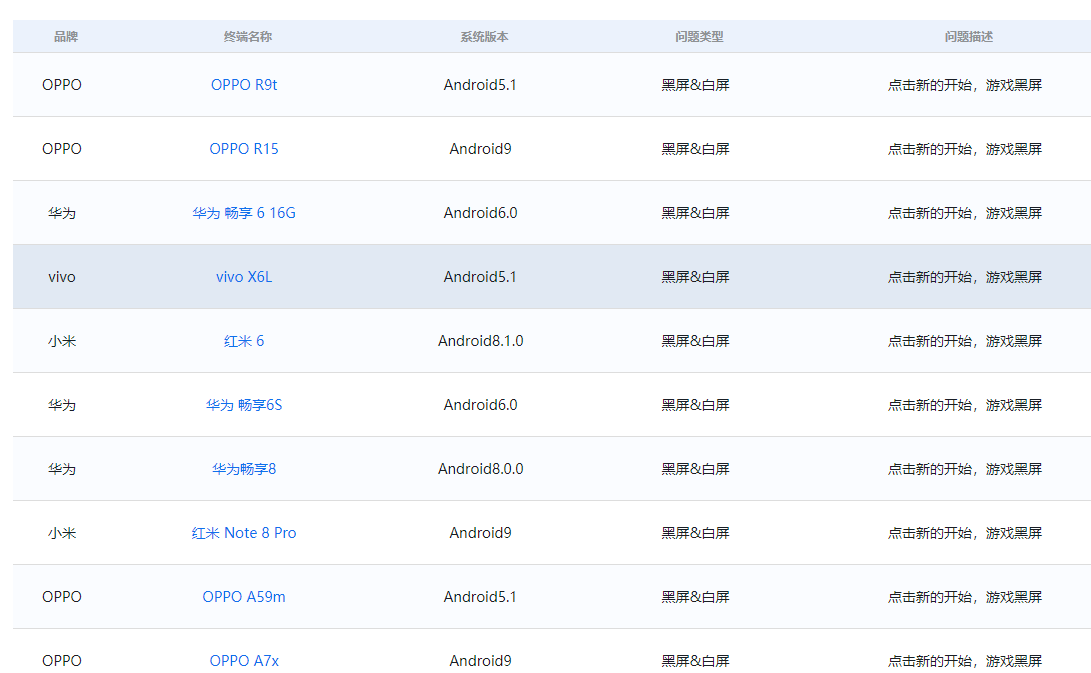Open the OPPO R15 device link
This screenshot has width=1091, height=673.
tap(245, 148)
